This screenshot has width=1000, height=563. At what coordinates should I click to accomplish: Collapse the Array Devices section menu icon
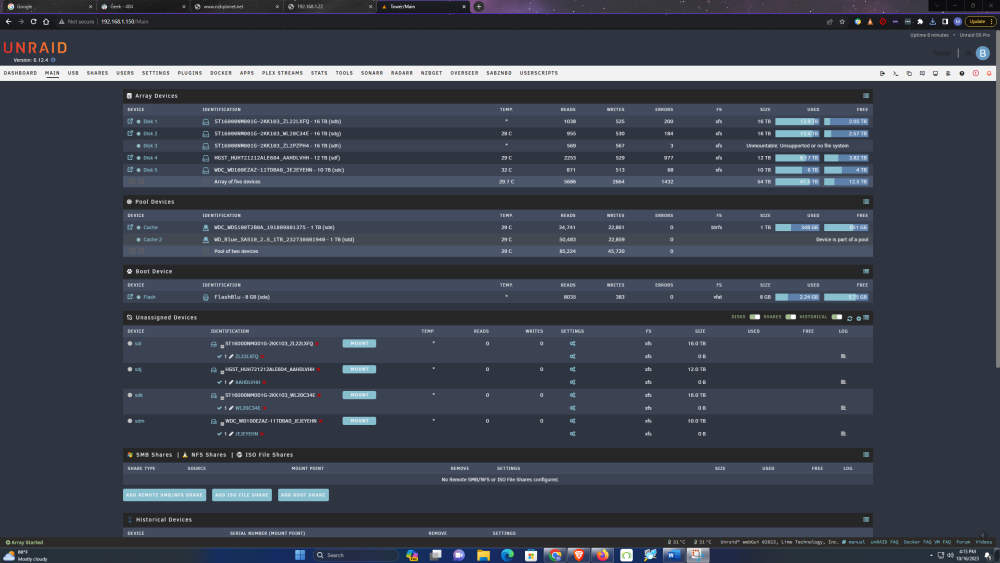(x=865, y=96)
